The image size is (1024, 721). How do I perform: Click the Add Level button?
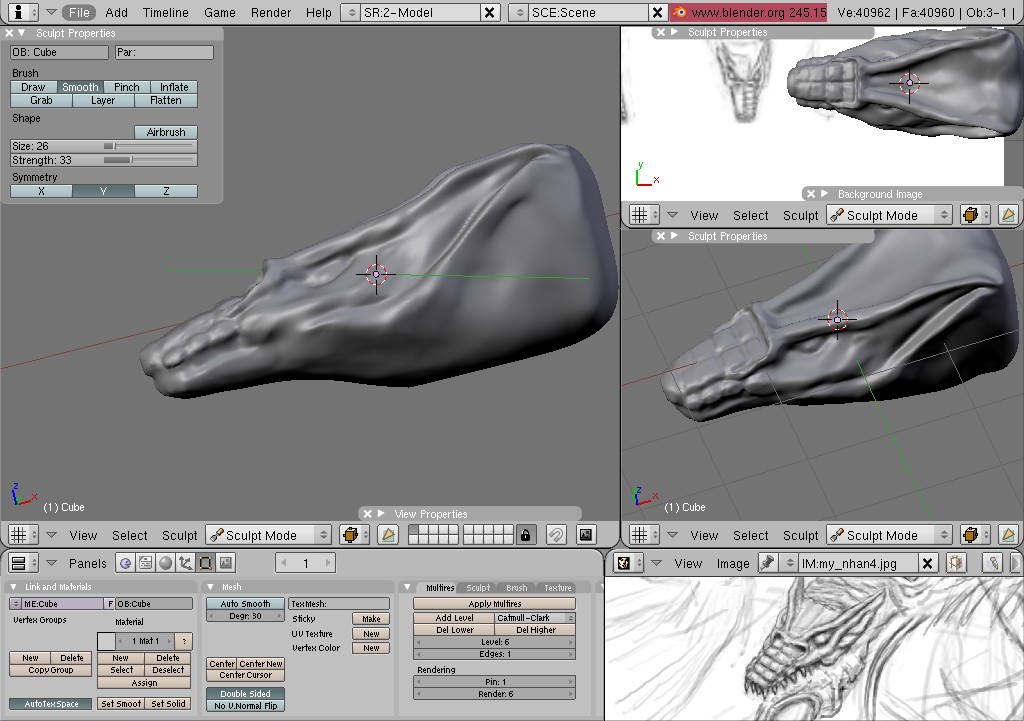[454, 617]
